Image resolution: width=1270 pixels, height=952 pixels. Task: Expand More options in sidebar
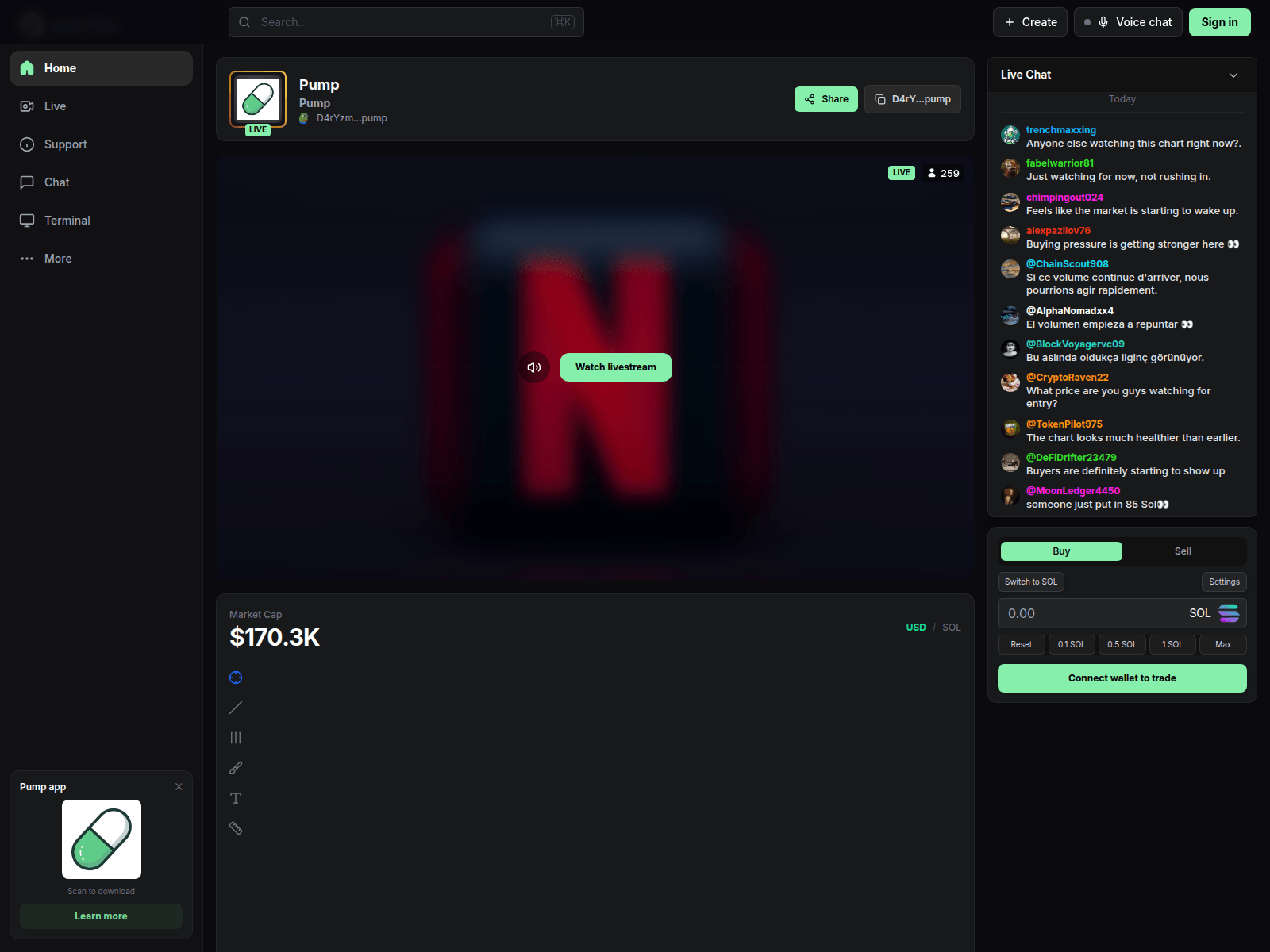tap(101, 259)
